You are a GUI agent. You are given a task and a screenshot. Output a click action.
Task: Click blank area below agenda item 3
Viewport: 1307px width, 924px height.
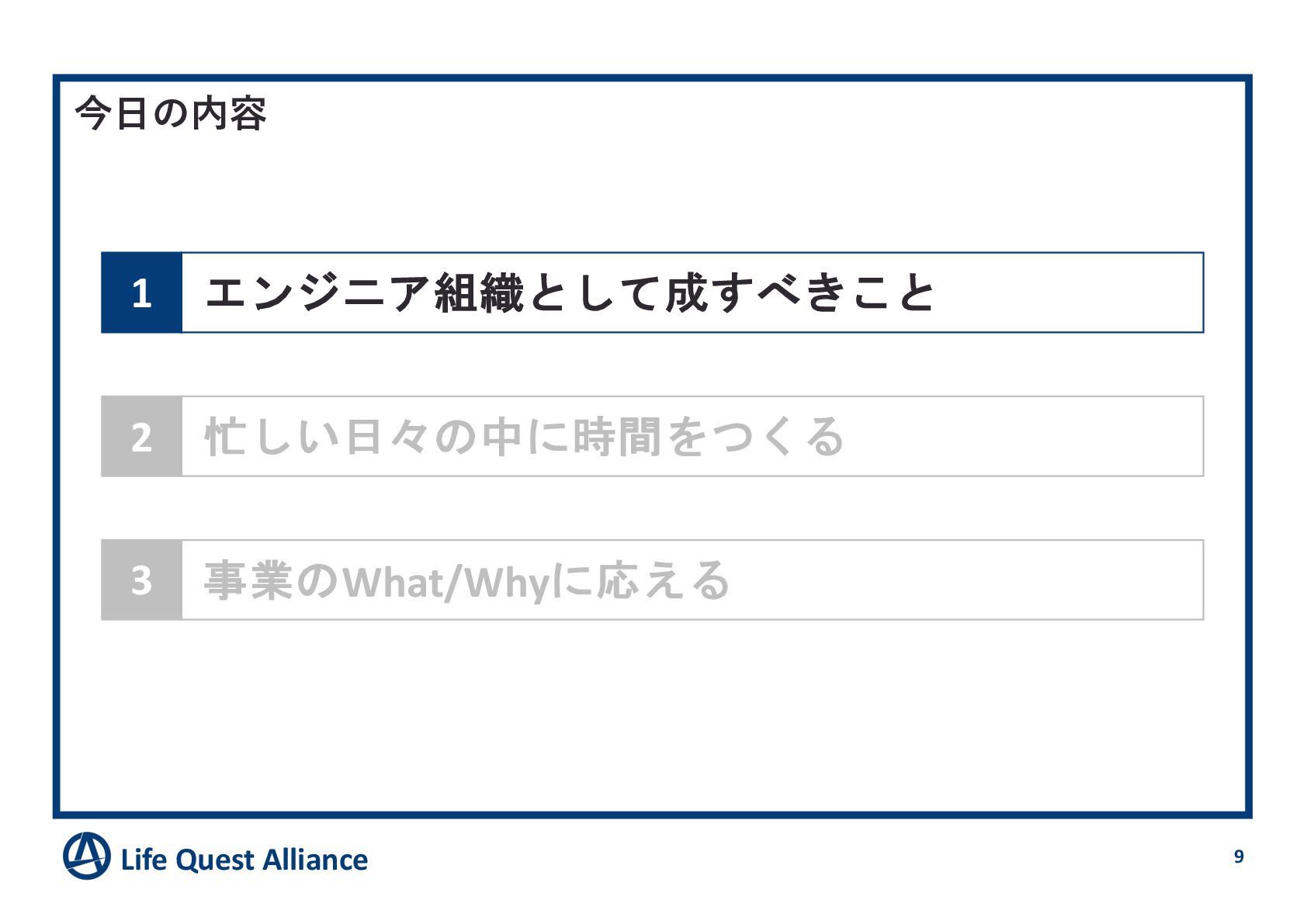652,714
